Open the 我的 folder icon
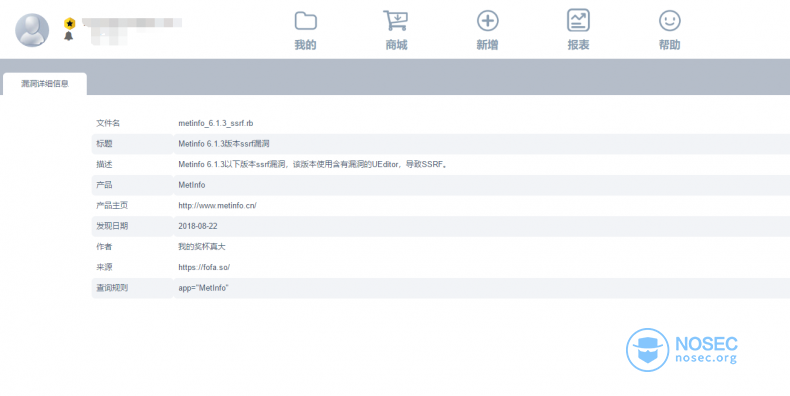The image size is (790, 396). point(305,21)
